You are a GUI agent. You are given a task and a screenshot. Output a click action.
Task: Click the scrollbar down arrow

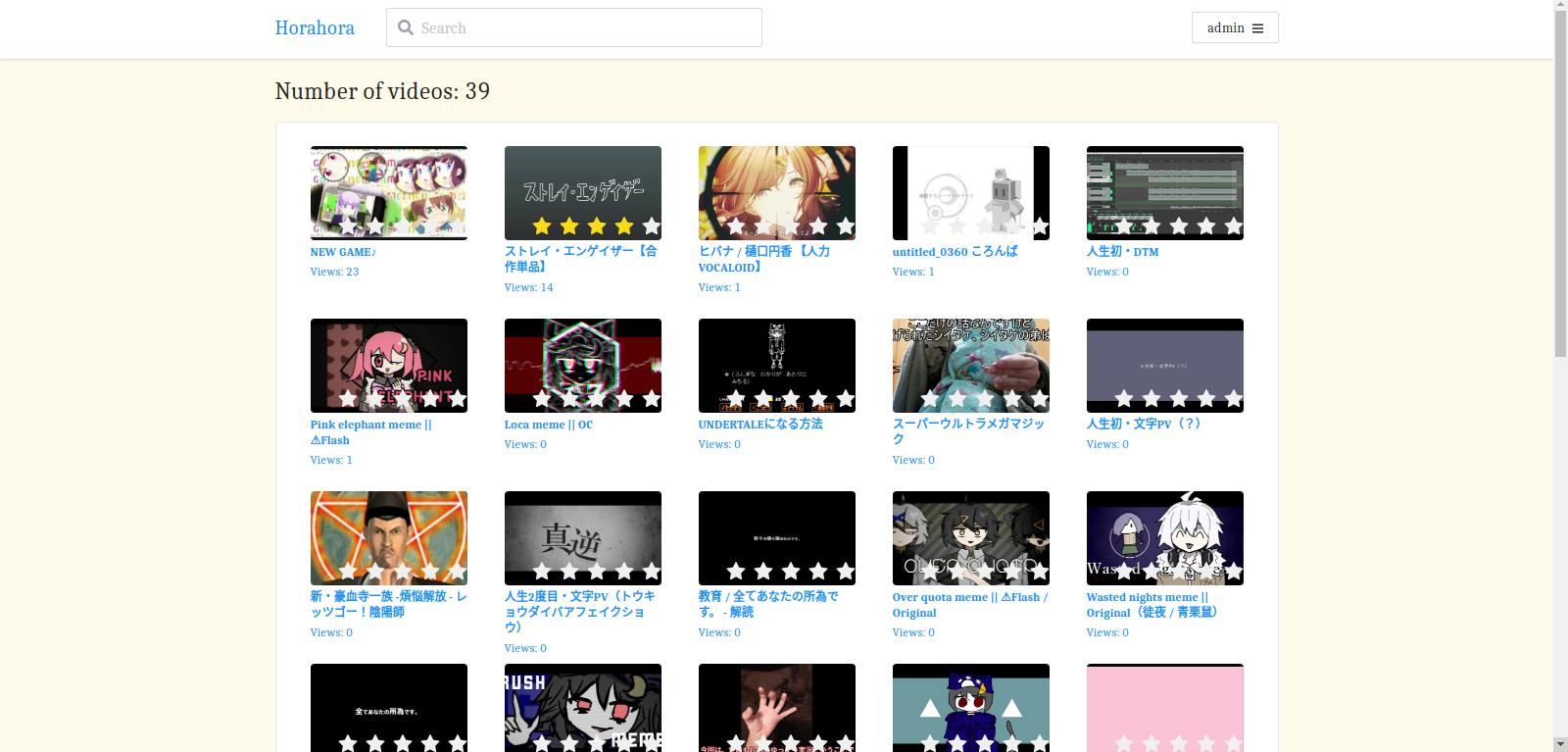pos(1560,744)
